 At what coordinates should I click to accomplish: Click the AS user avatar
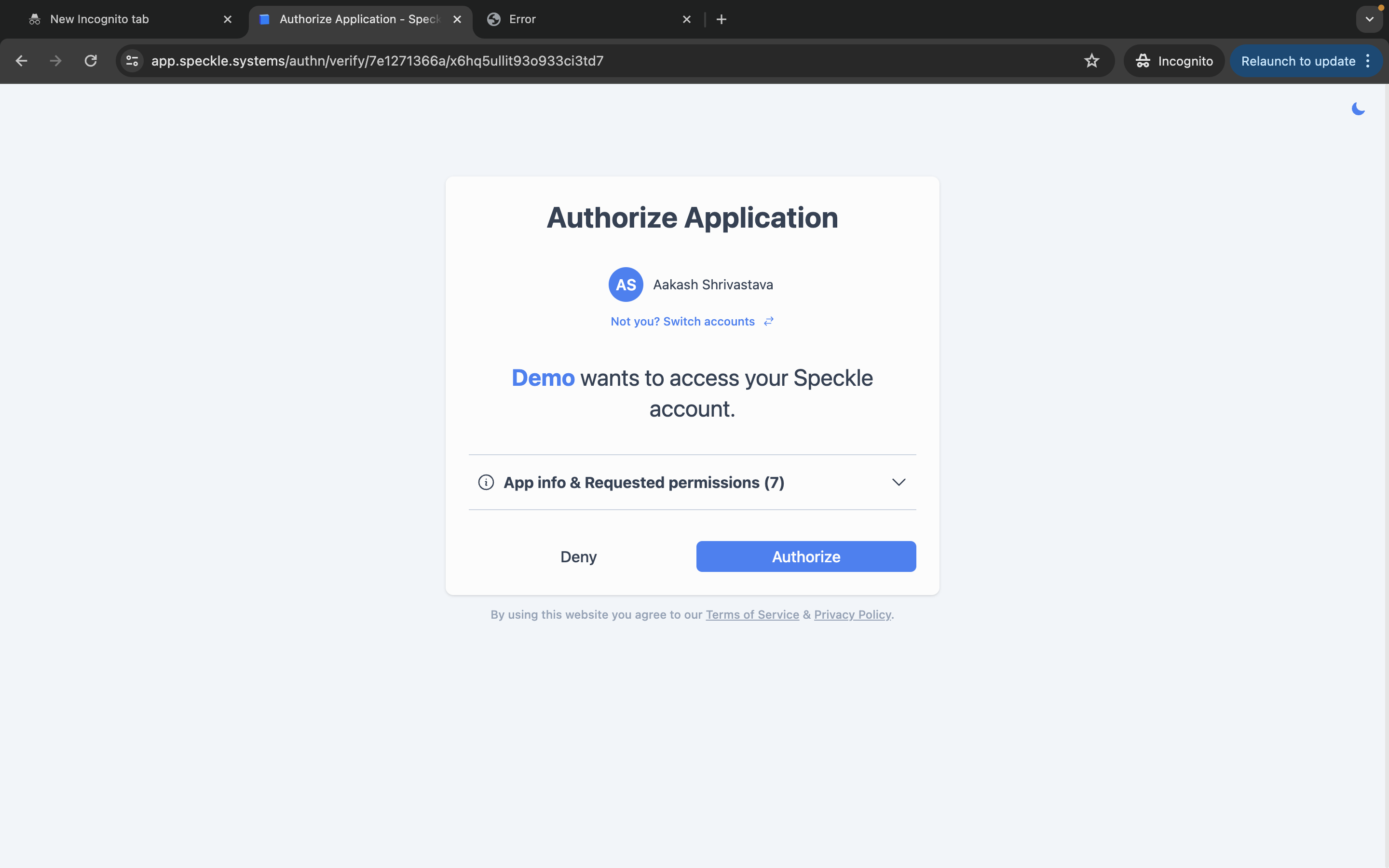[625, 285]
